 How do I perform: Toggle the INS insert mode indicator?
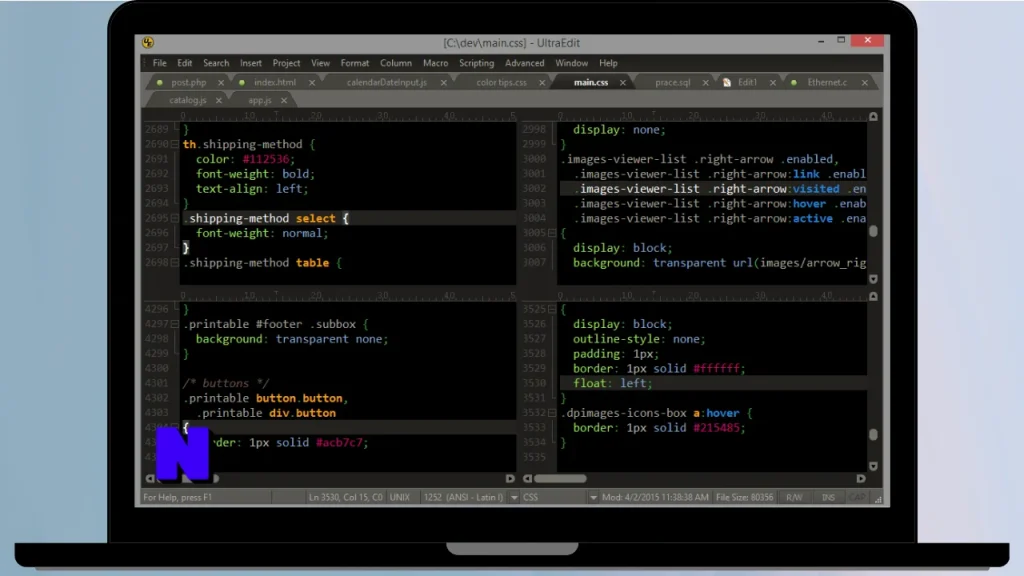(x=828, y=498)
